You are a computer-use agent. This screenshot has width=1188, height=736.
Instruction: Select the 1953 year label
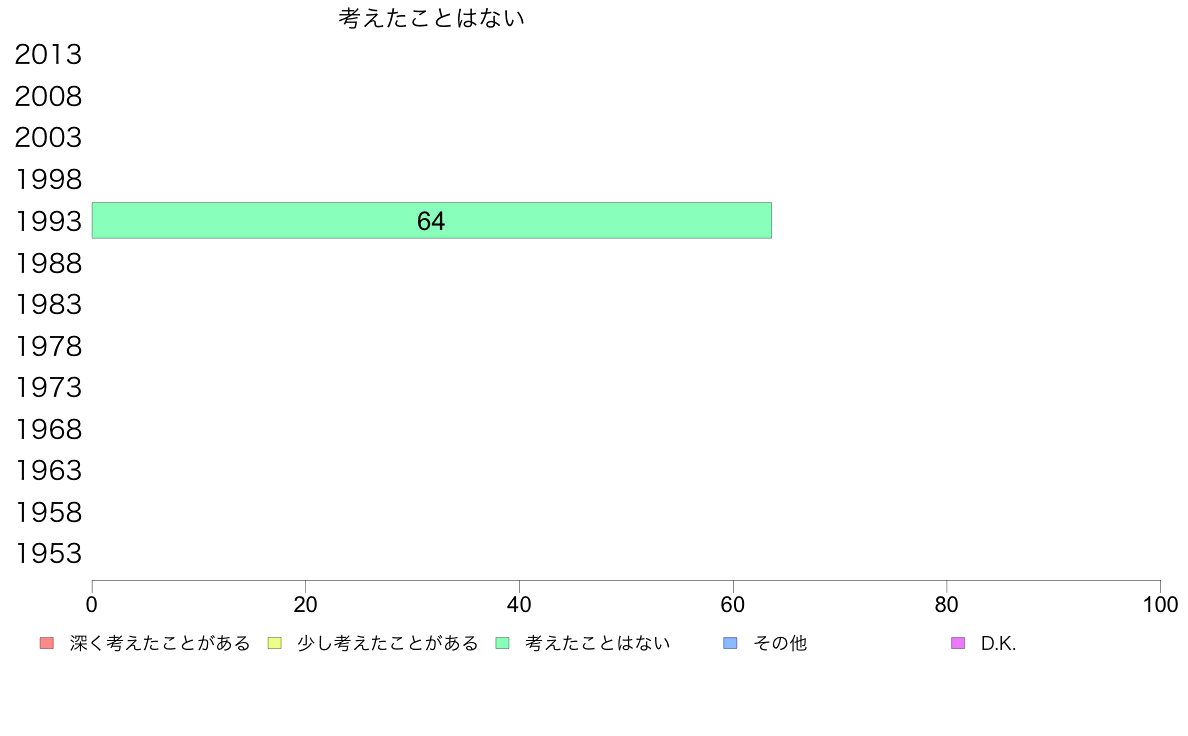click(x=48, y=553)
